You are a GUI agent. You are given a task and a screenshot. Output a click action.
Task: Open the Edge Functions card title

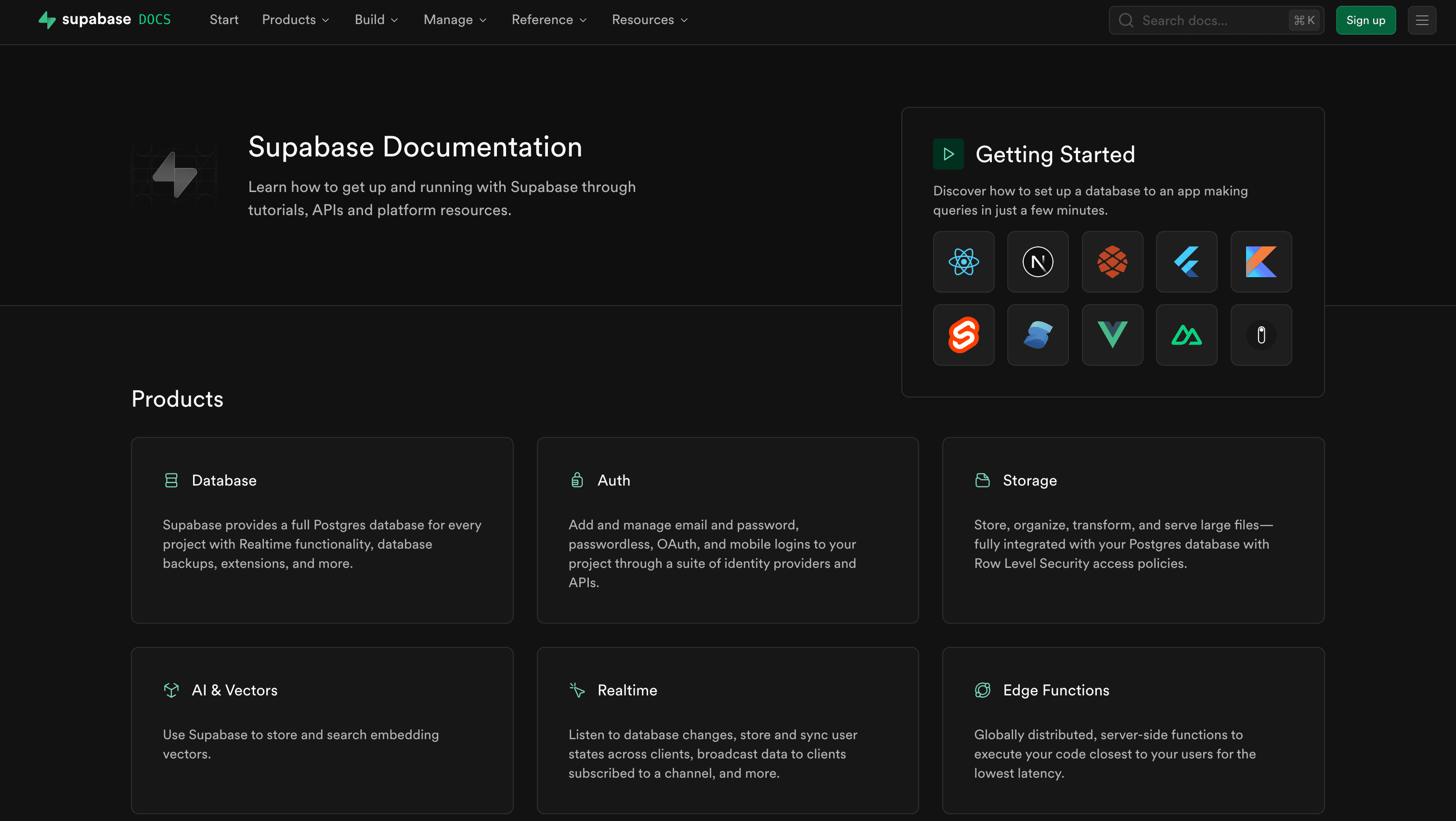coord(1056,690)
